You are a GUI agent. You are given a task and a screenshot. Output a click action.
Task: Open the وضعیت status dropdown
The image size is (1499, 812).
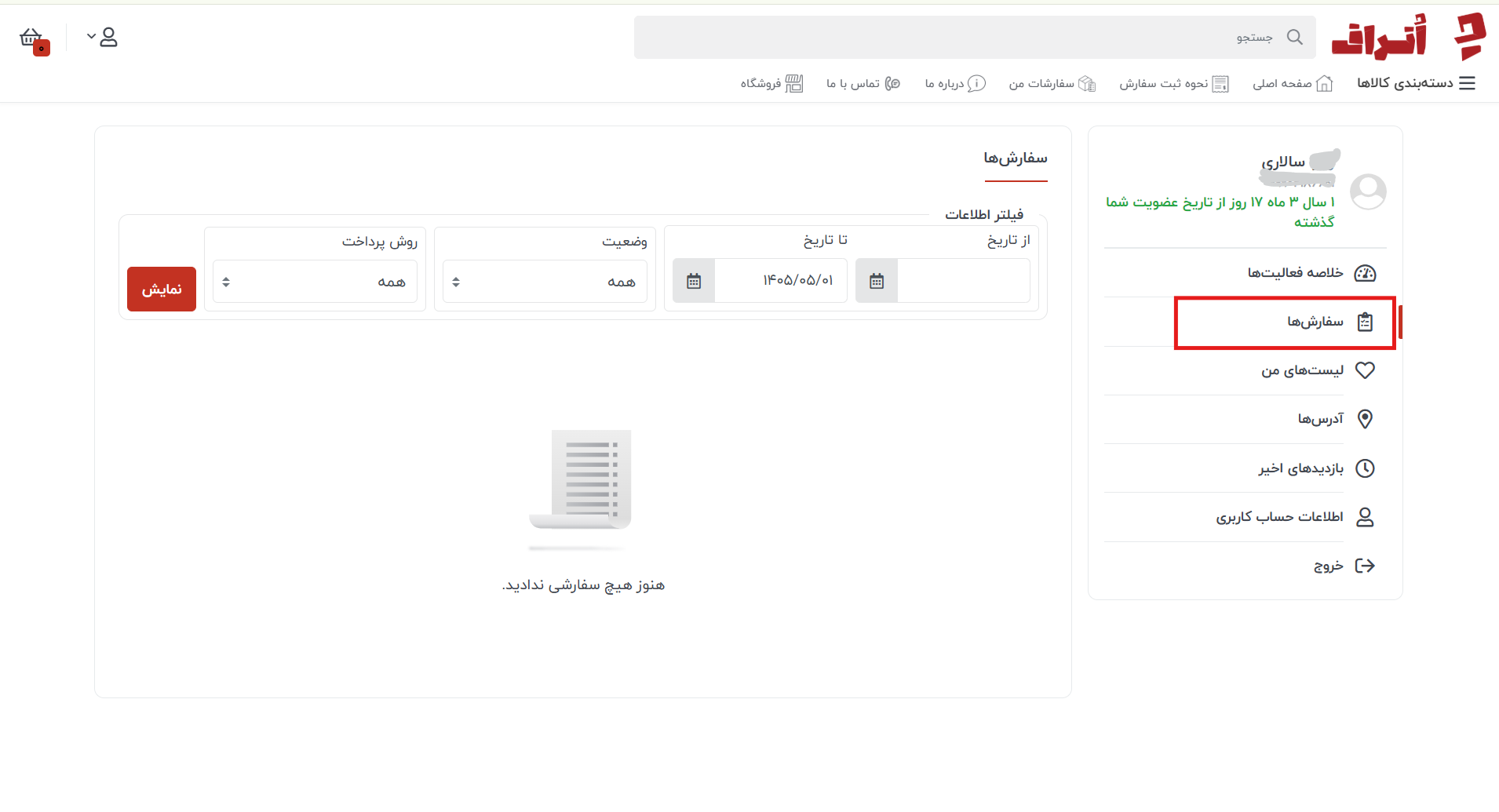coord(545,281)
